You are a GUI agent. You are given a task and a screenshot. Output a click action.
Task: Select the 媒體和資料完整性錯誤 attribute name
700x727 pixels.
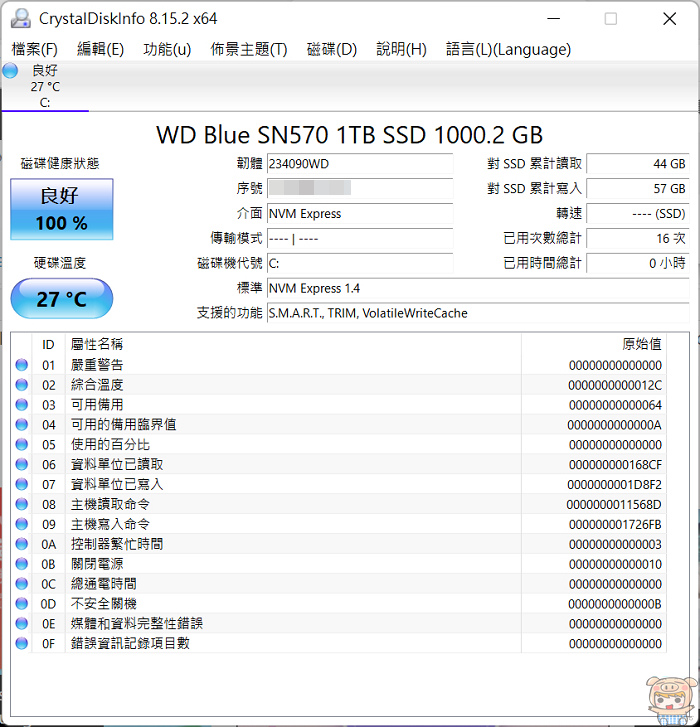tap(137, 624)
